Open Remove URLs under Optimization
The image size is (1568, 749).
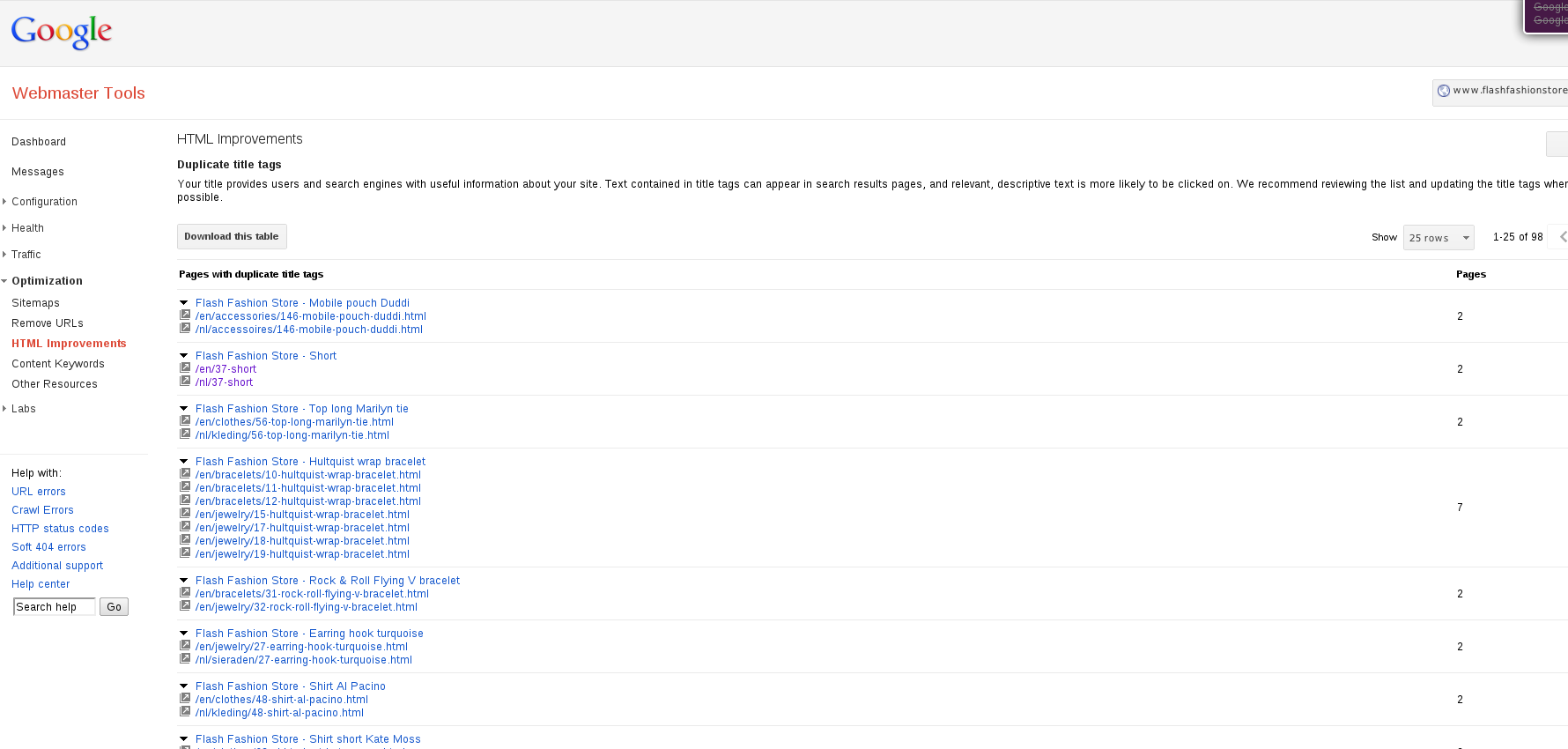pos(48,323)
